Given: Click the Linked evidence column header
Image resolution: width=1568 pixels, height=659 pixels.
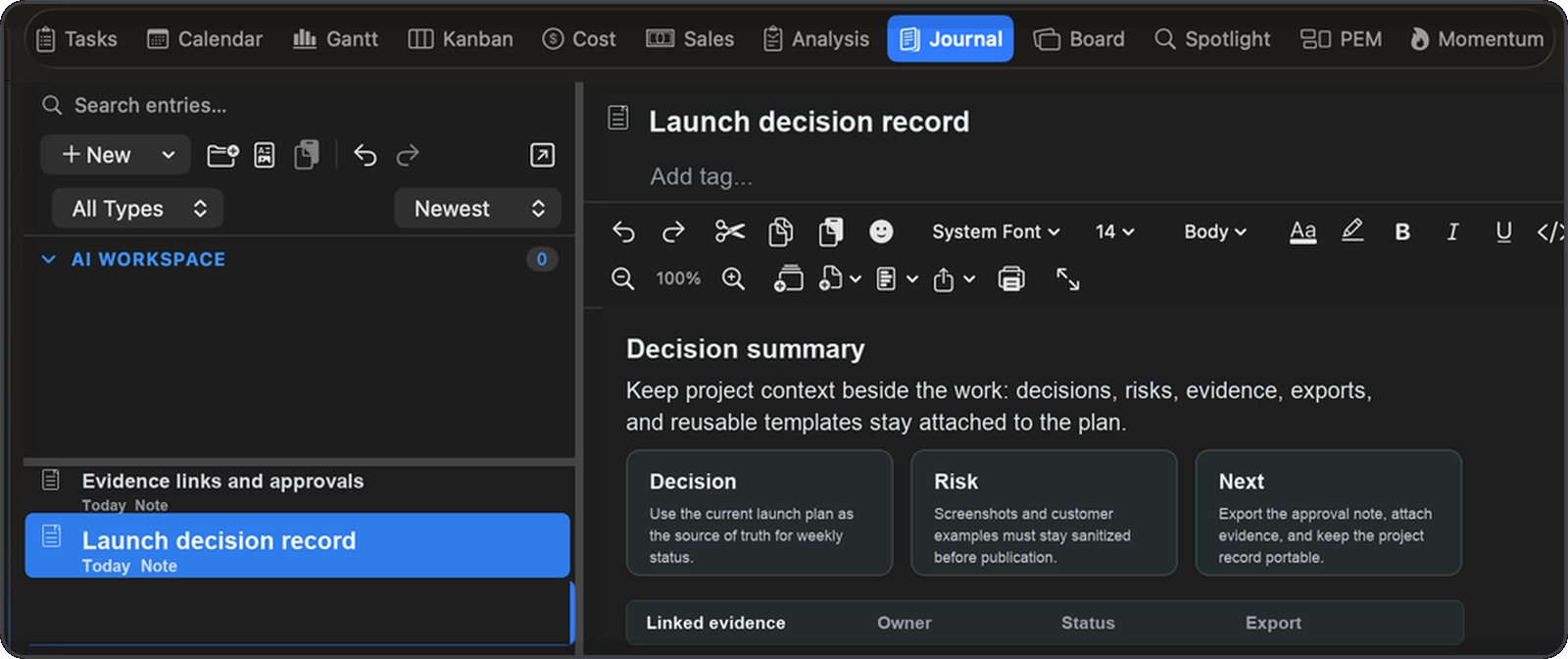Looking at the screenshot, I should tap(715, 623).
